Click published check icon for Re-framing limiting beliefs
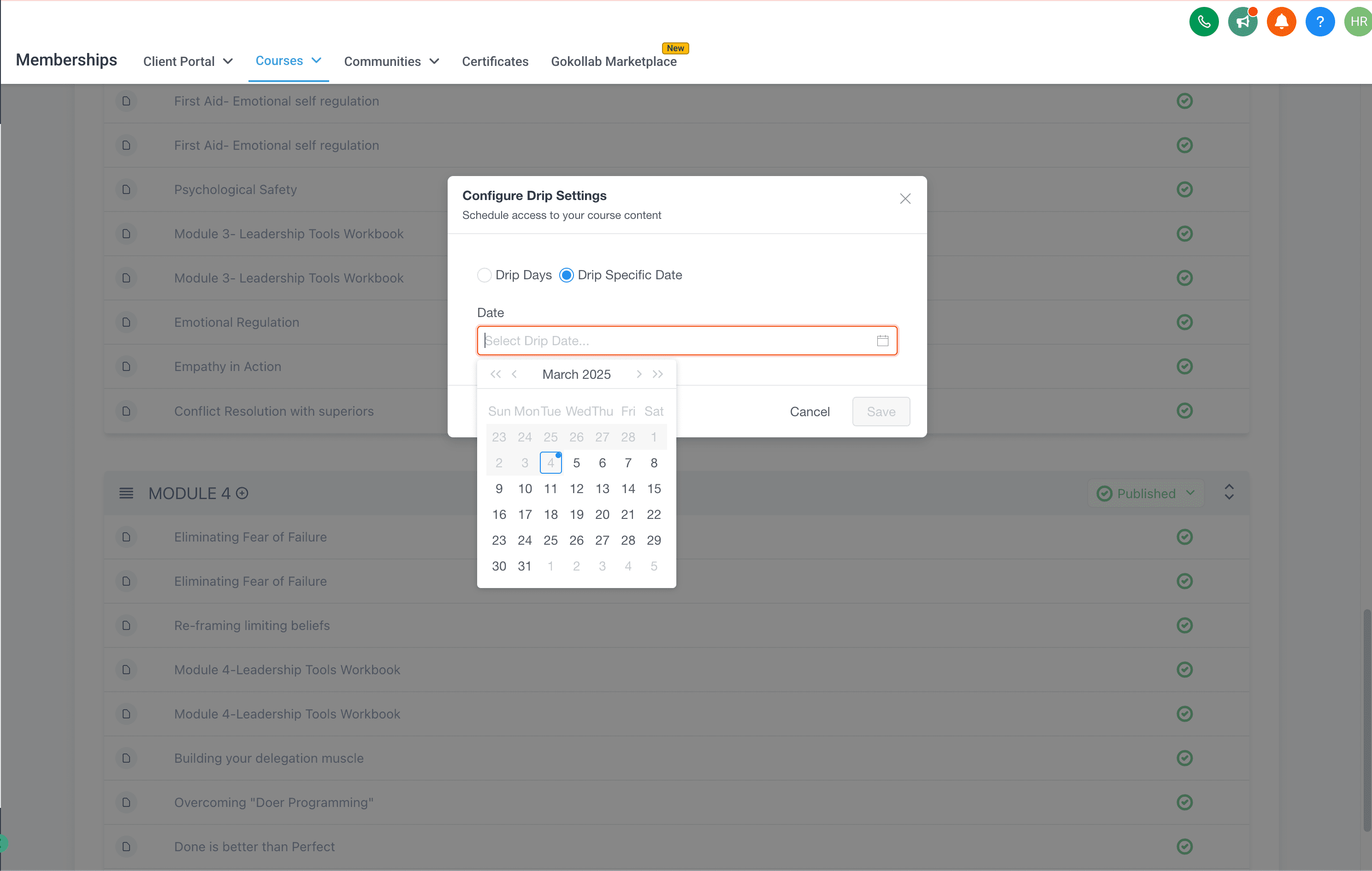The image size is (1372, 871). pyautogui.click(x=1184, y=625)
